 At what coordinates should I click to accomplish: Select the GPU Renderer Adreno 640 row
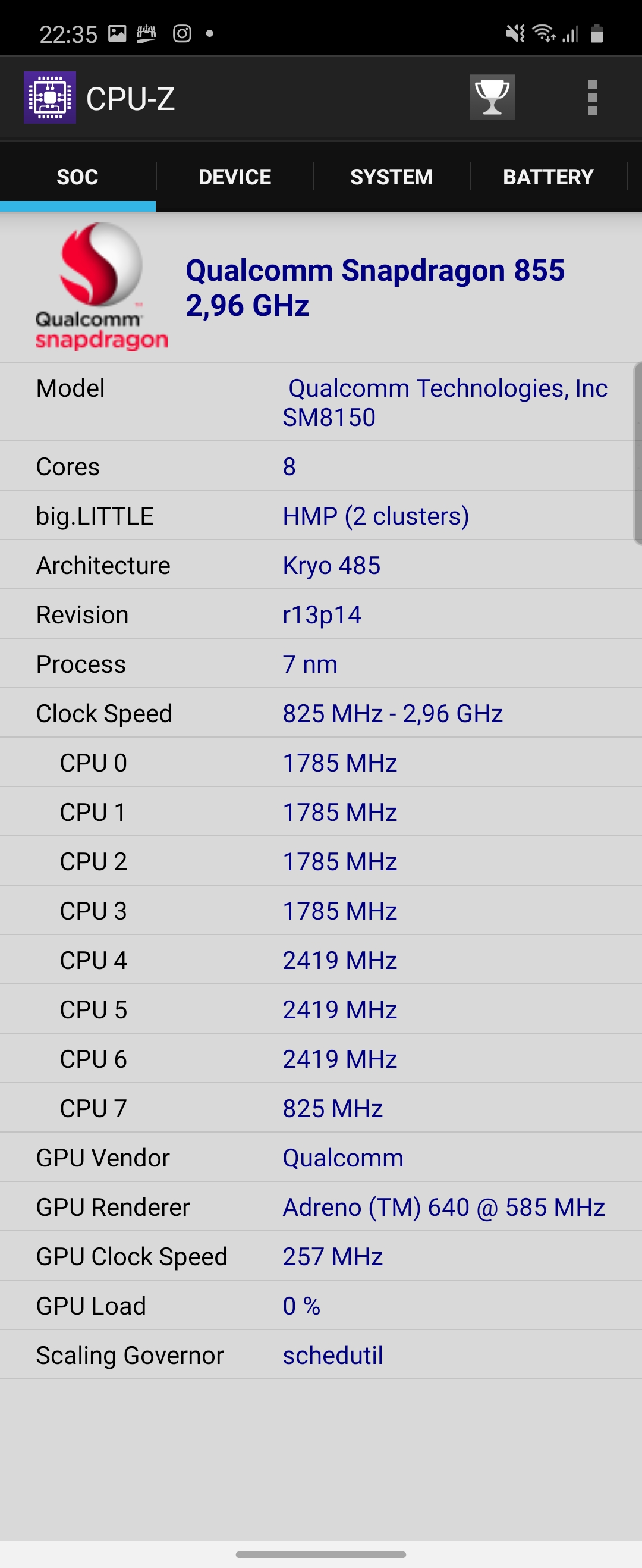click(x=320, y=1207)
